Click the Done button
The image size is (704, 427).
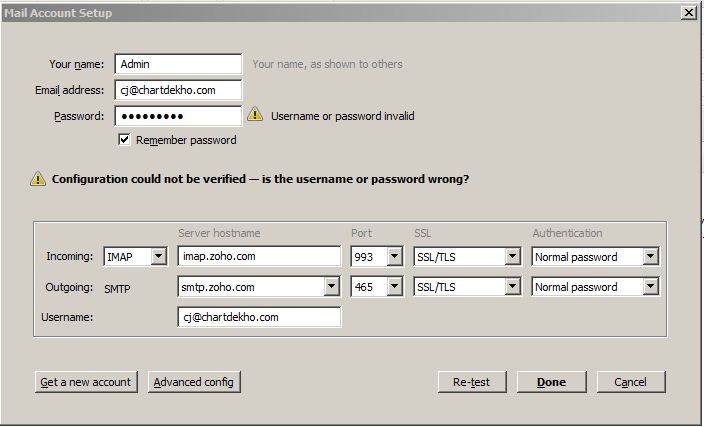(x=551, y=382)
